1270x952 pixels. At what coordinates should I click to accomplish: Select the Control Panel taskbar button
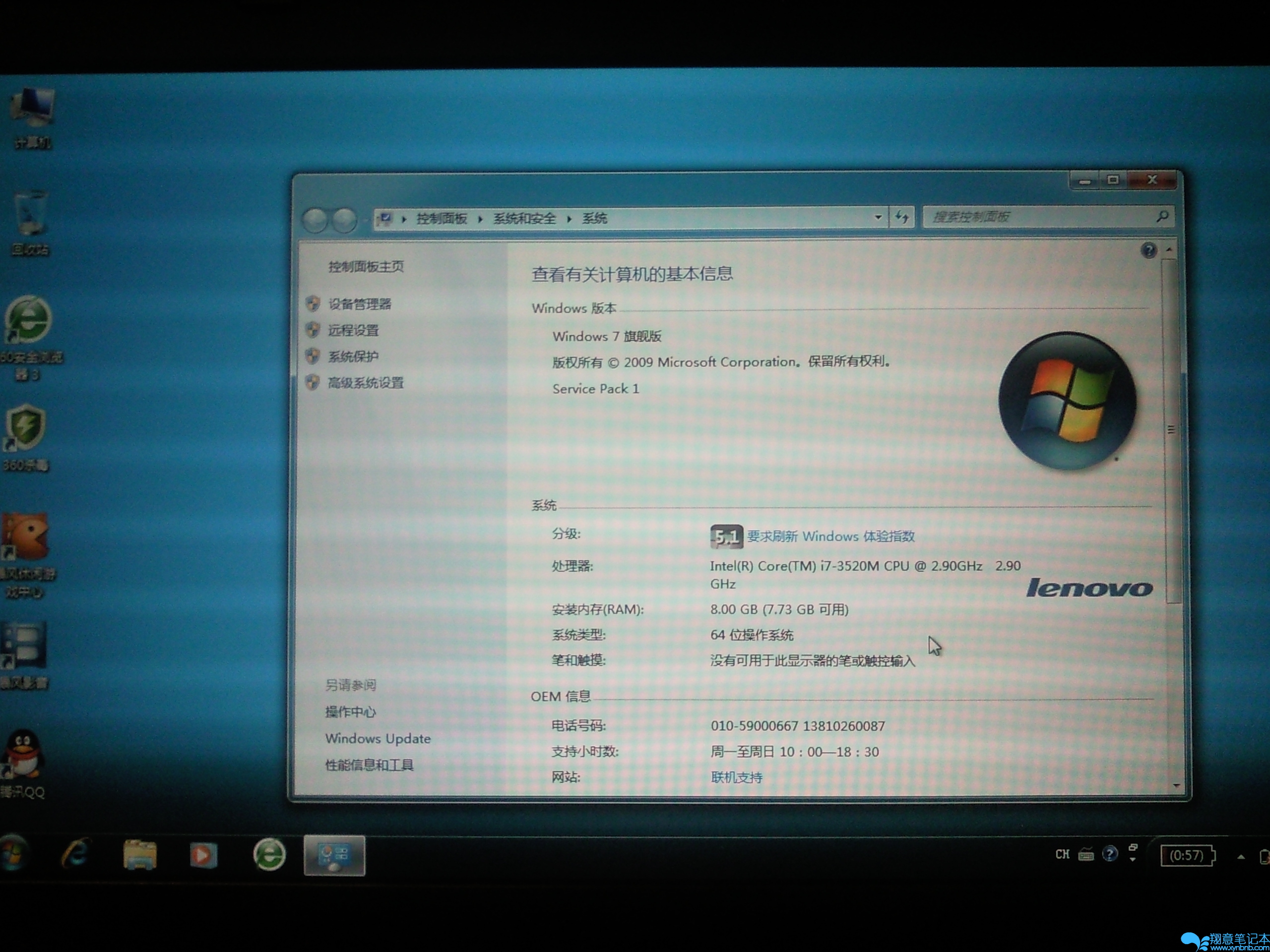(x=335, y=855)
